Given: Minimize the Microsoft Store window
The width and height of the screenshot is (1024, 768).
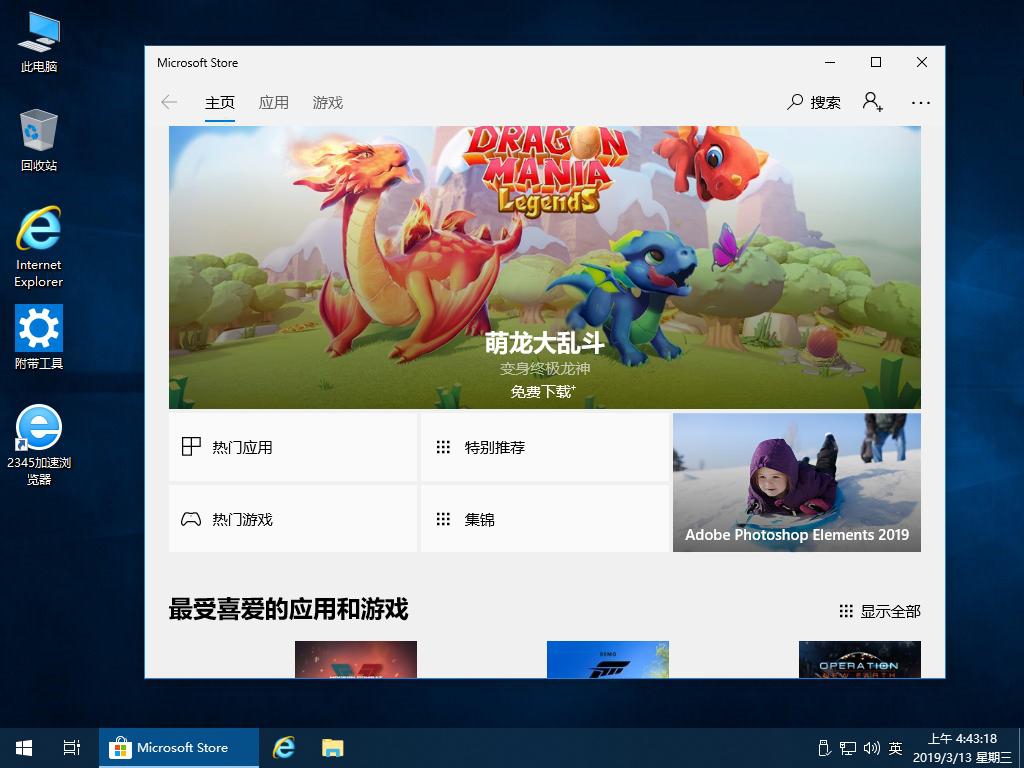Looking at the screenshot, I should pyautogui.click(x=830, y=62).
